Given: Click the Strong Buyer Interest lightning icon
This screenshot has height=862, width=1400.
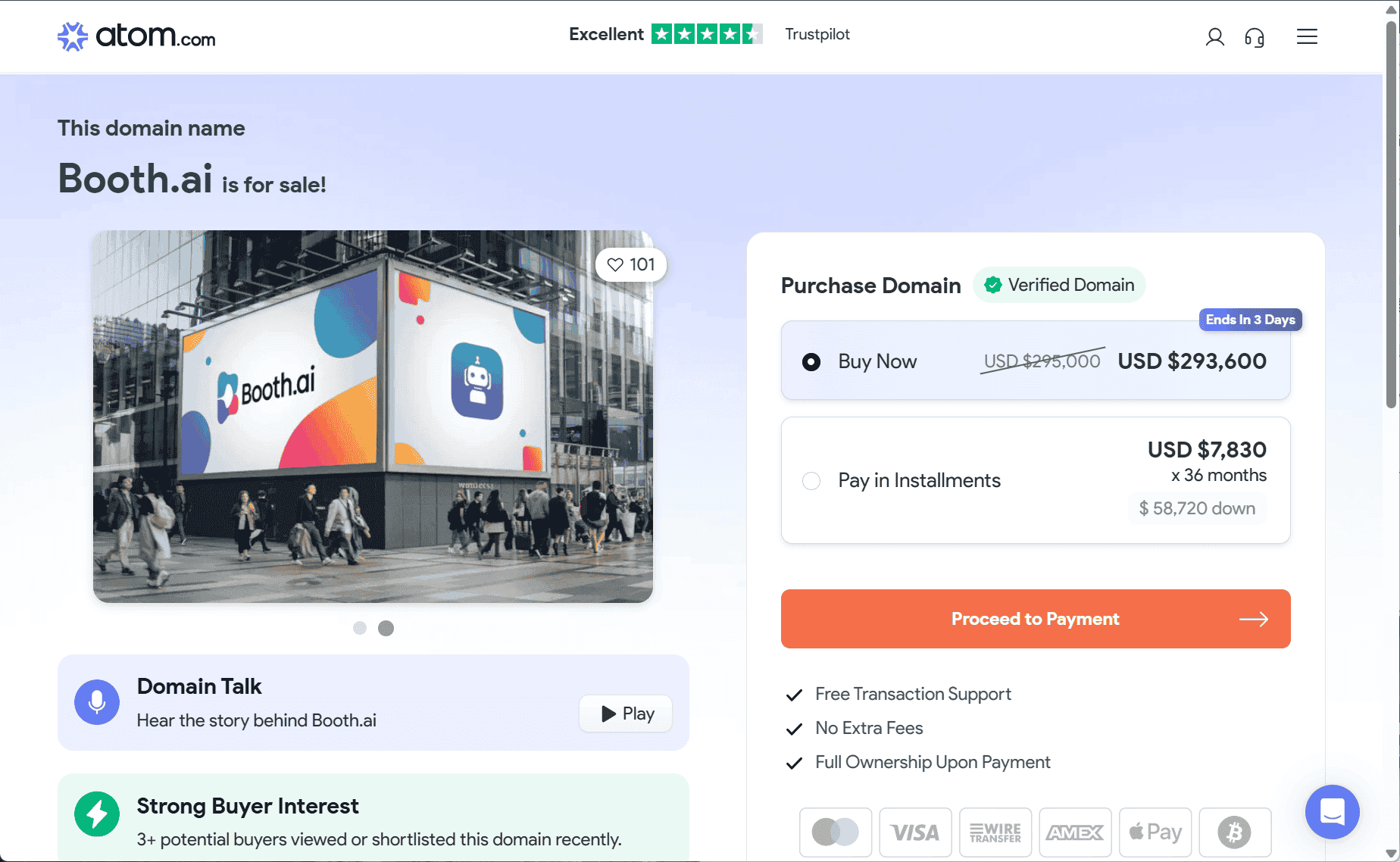Looking at the screenshot, I should click(x=97, y=814).
